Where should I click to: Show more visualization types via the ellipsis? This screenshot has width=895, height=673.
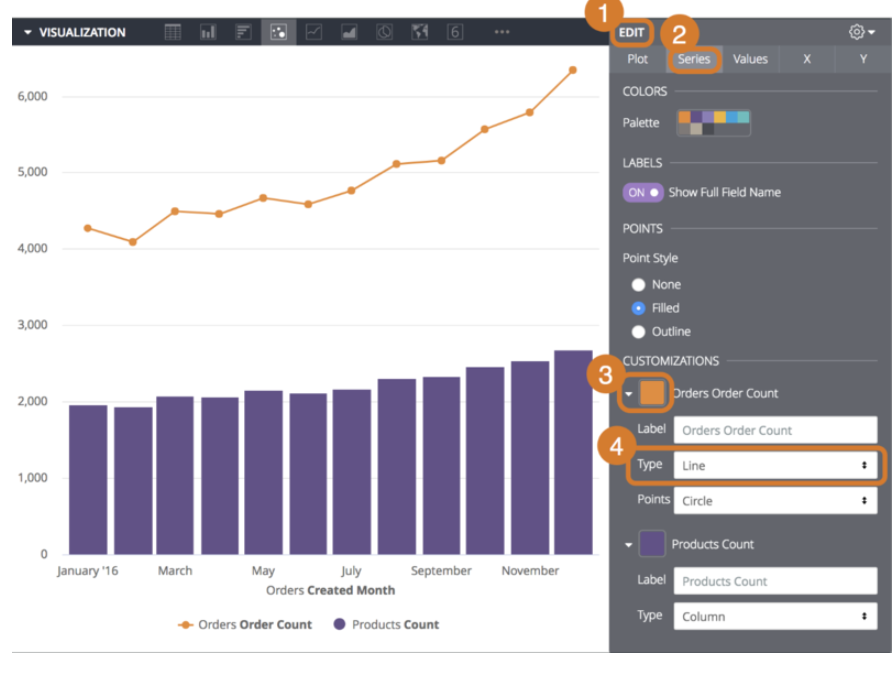coord(500,31)
